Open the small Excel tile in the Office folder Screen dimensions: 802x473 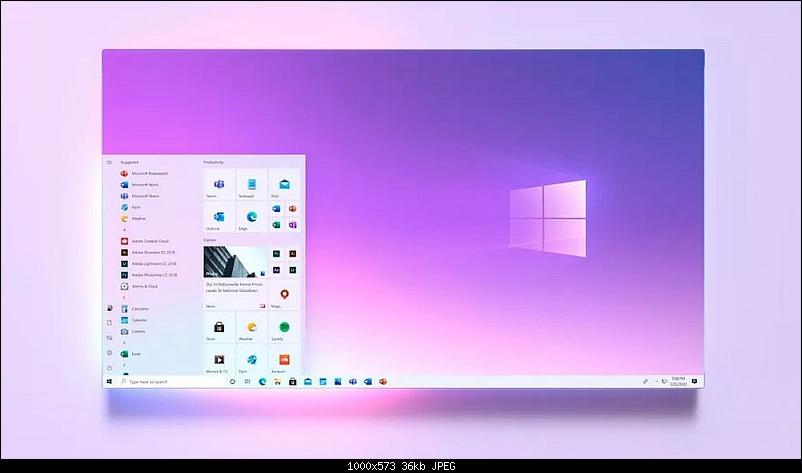[276, 225]
